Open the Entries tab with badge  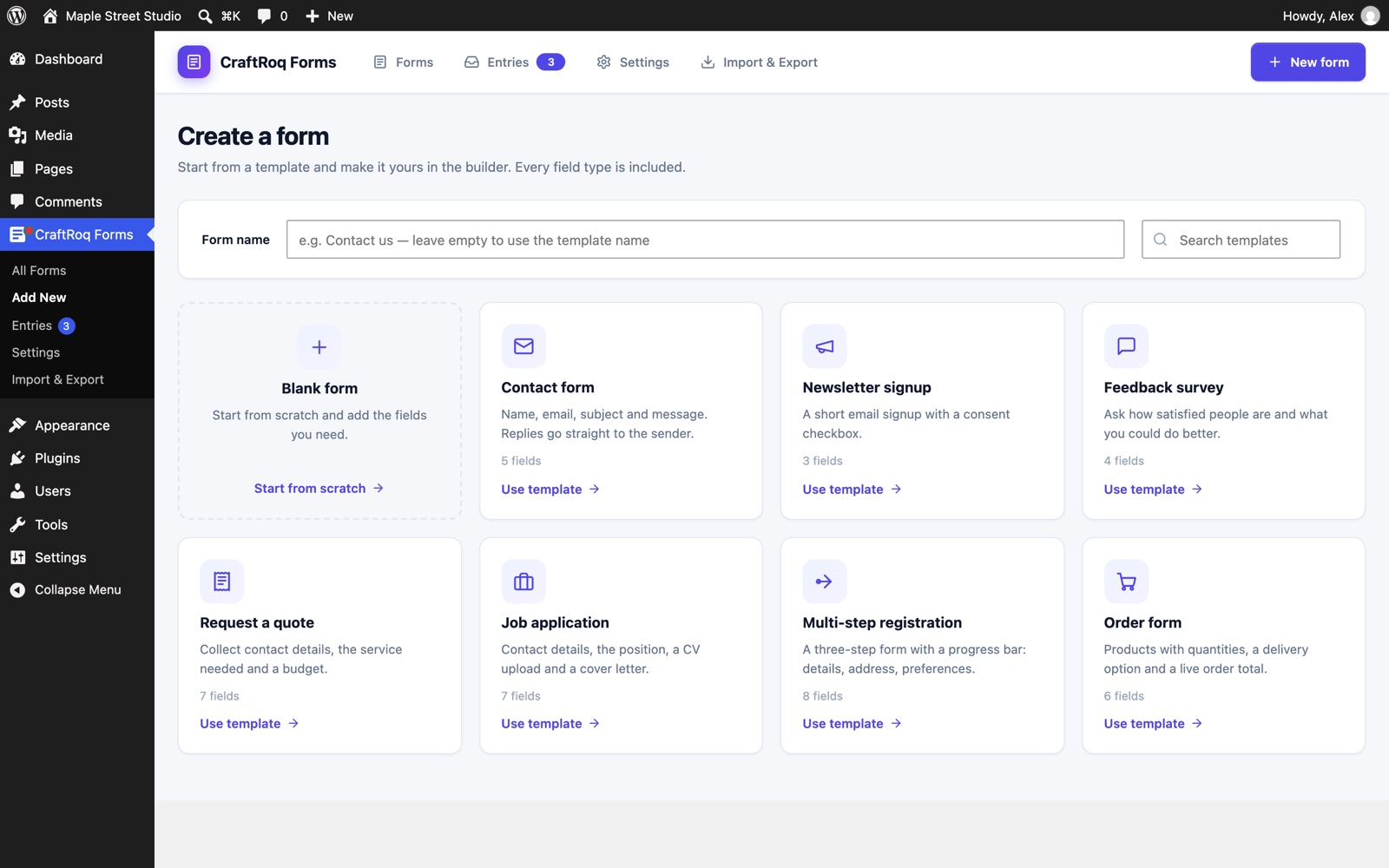click(x=515, y=62)
